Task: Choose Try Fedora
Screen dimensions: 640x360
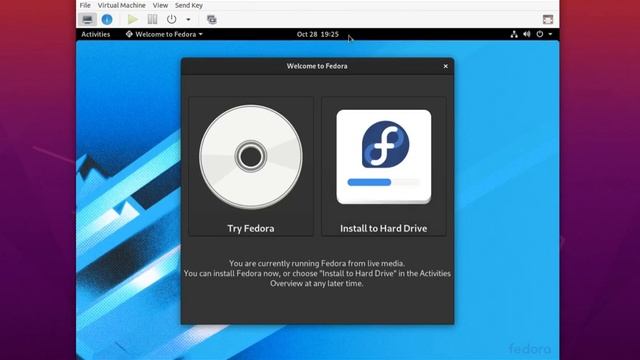Action: click(251, 166)
